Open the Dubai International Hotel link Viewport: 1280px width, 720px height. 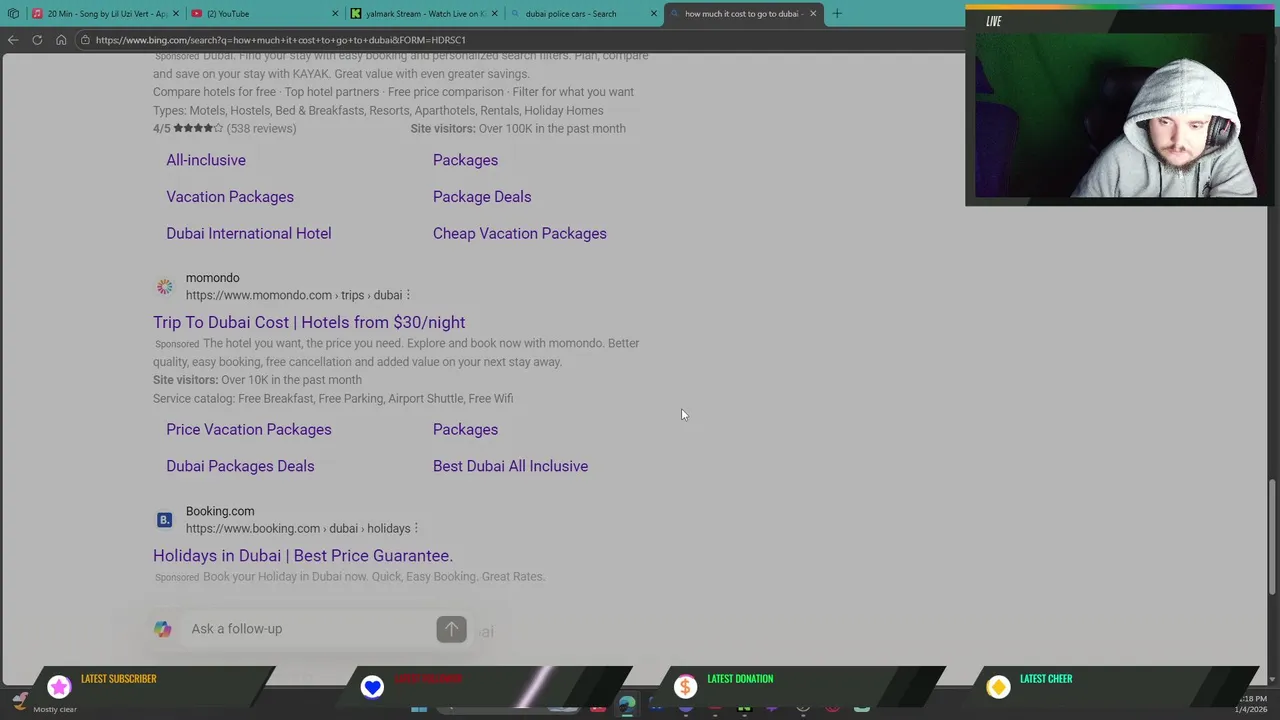[x=249, y=233]
